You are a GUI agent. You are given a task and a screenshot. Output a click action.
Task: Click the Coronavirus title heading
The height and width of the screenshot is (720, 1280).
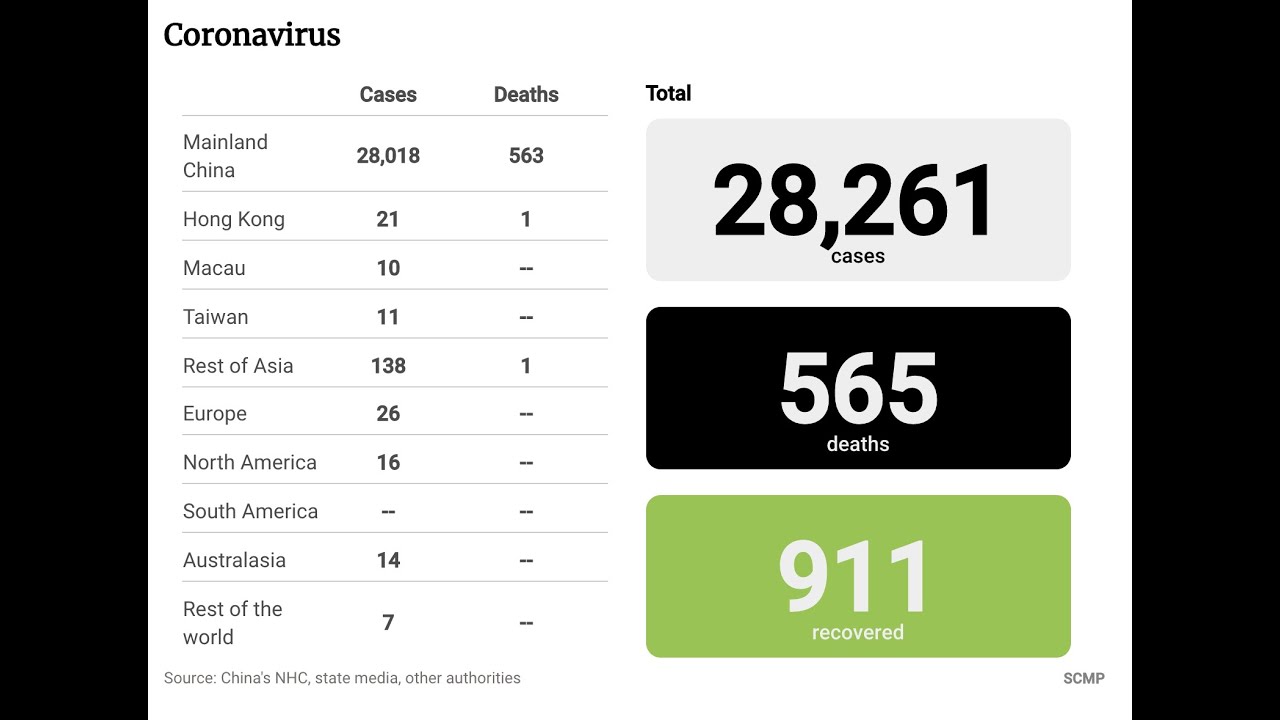(x=252, y=36)
